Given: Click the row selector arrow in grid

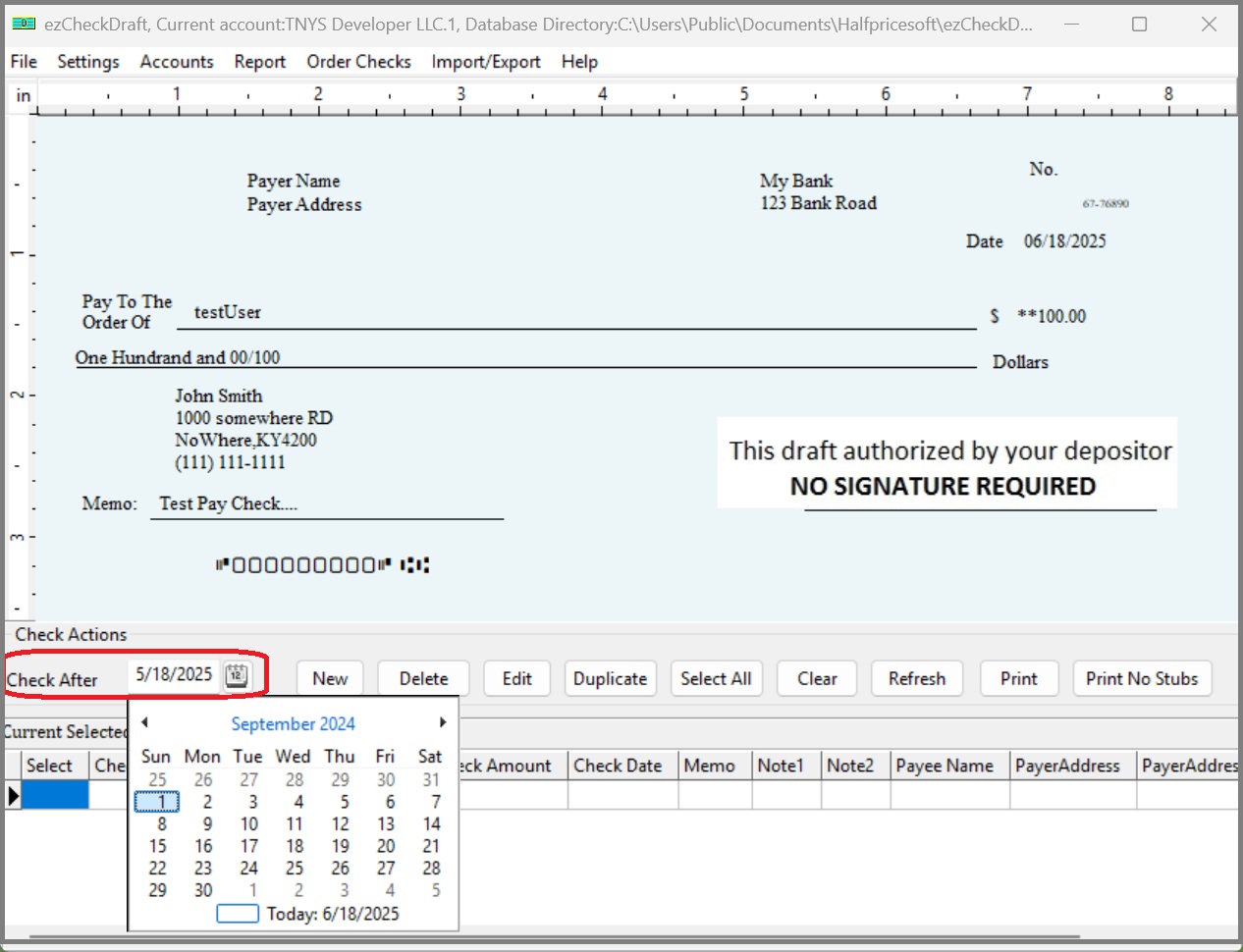Looking at the screenshot, I should tap(13, 795).
